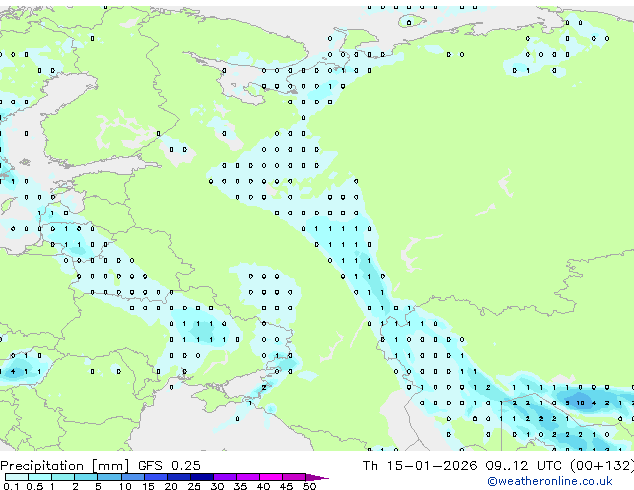This screenshot has width=634, height=490.
Task: Pick the 45–50 mm magenta legend swatch
Action: [x=294, y=477]
